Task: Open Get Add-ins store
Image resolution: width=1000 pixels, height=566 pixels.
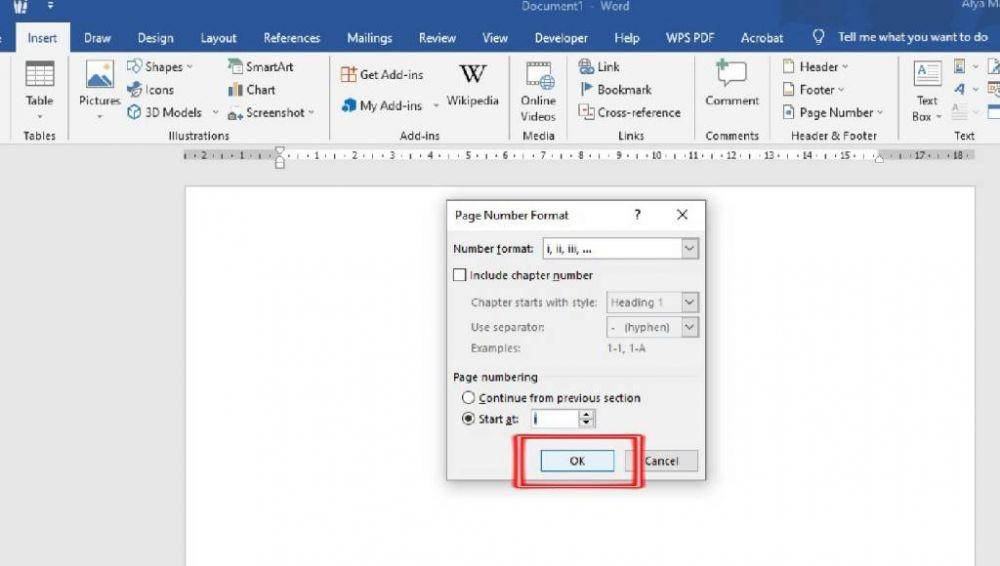Action: click(382, 75)
